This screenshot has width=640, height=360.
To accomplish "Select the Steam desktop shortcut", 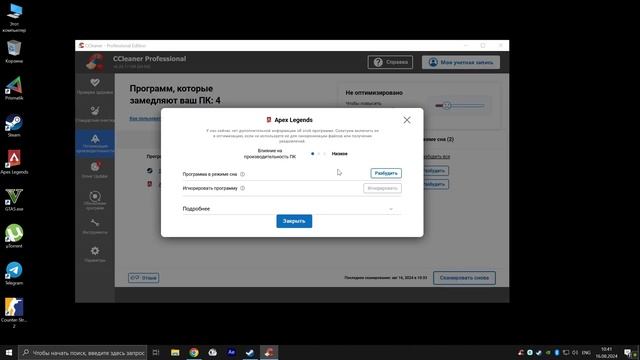I will coord(14,125).
